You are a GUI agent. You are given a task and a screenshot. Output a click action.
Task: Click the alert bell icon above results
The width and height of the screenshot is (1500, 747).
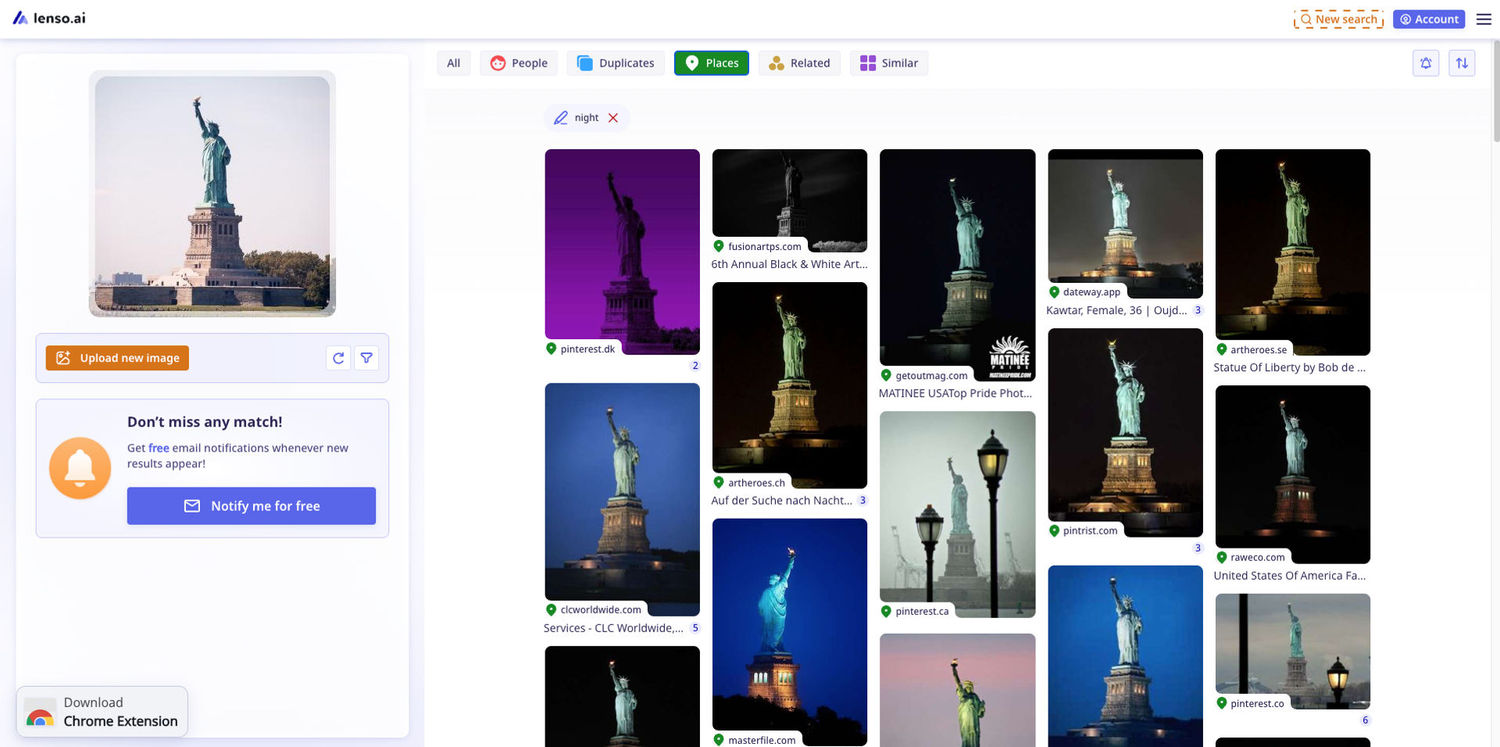click(1426, 63)
